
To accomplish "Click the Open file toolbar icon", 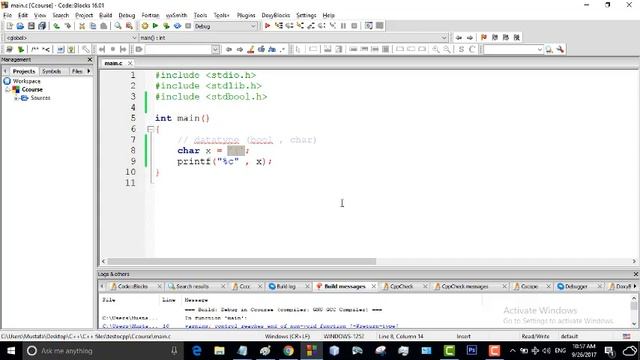I will pyautogui.click(x=20, y=26).
